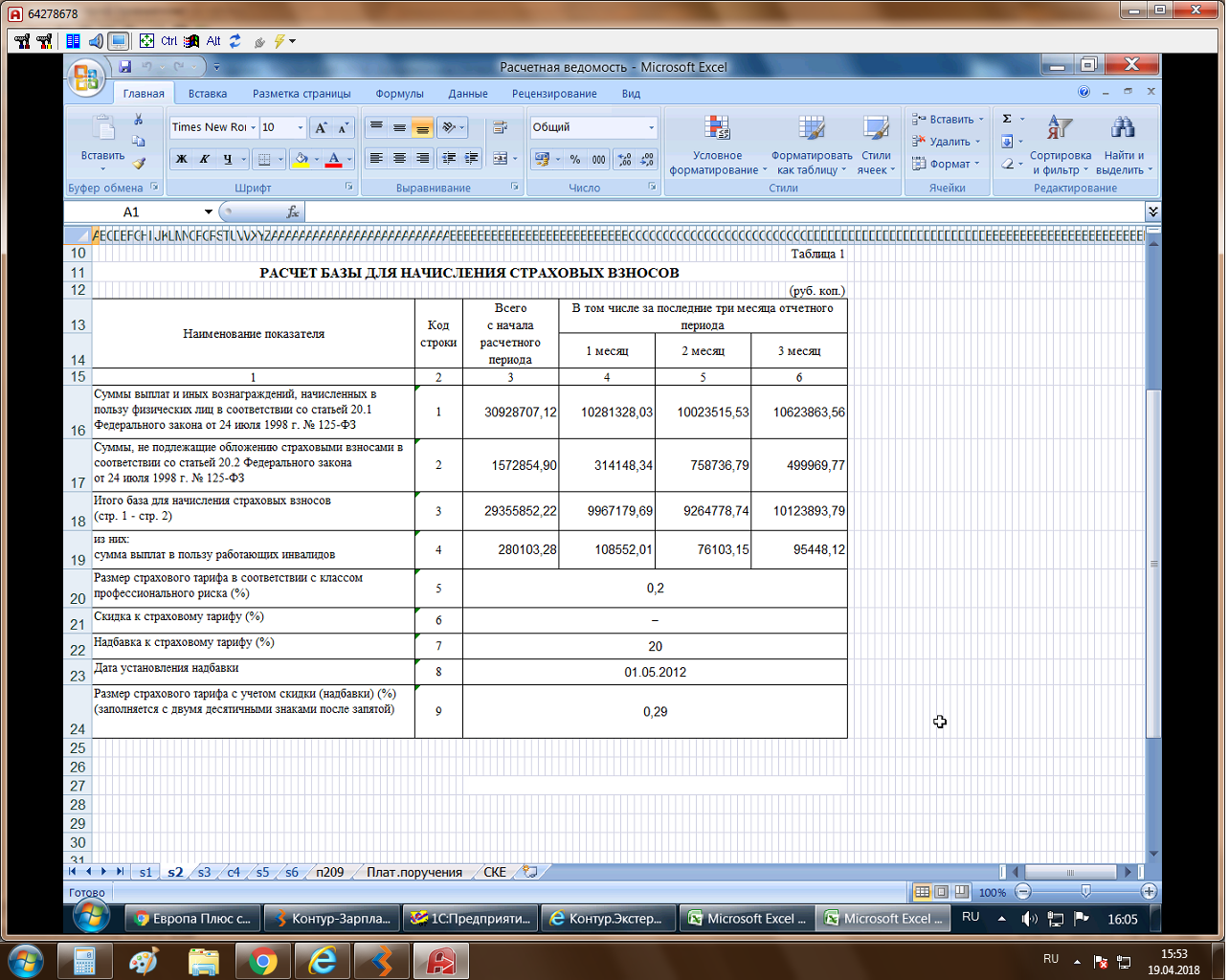Decrease decimal places
1229x980 pixels.
coord(648,159)
